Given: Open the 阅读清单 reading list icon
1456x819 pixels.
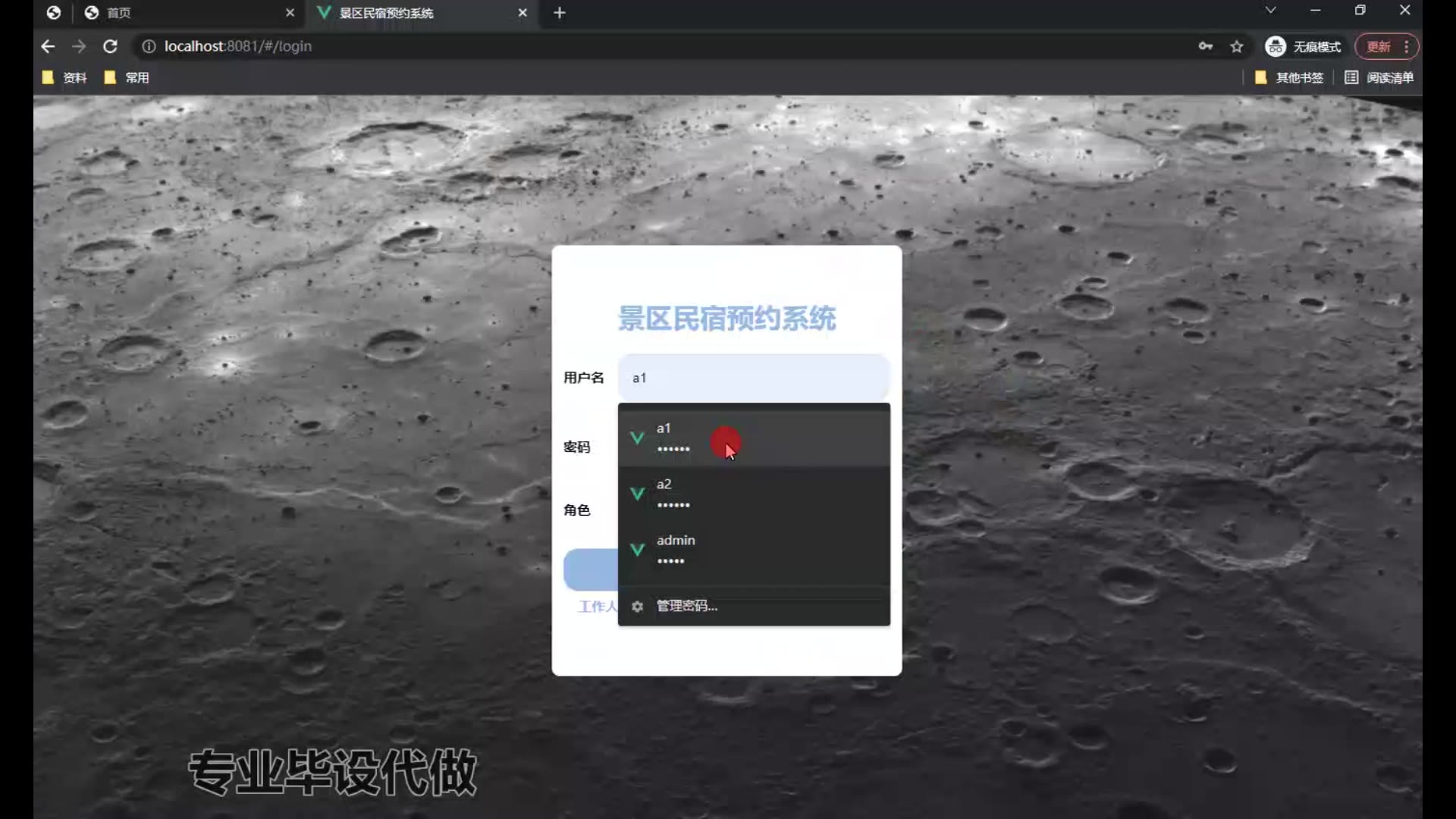Looking at the screenshot, I should pyautogui.click(x=1351, y=77).
